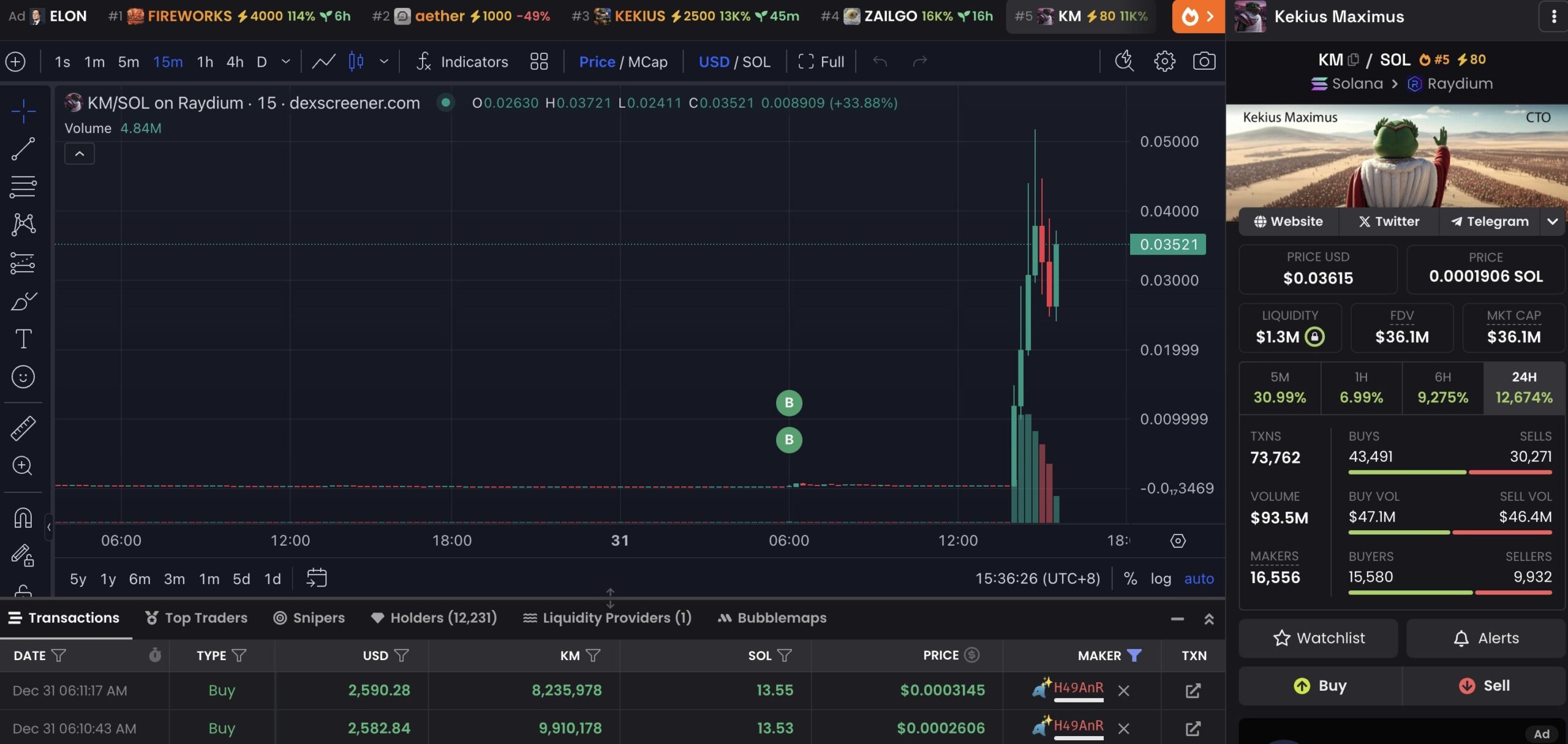This screenshot has height=744, width=1568.
Task: Toggle percent scale on chart
Action: [1131, 579]
